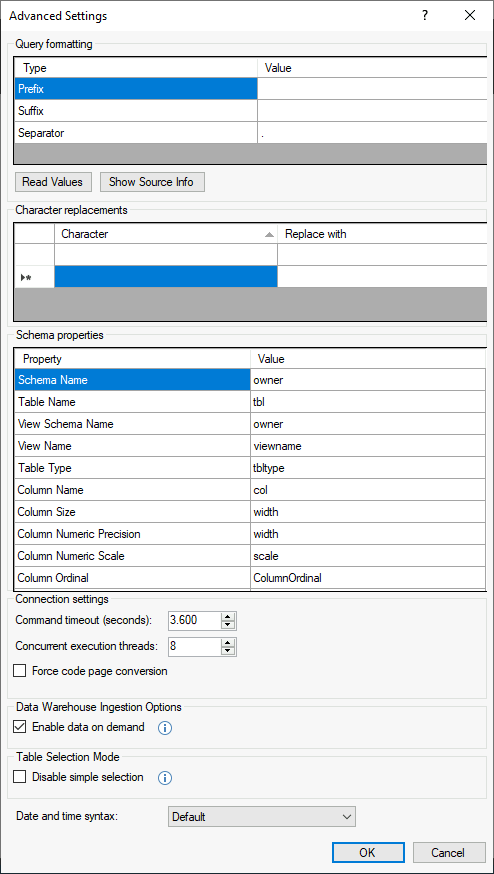Viewport: 494px width, 874px height.
Task: Click the Read Values button
Action: tap(52, 182)
